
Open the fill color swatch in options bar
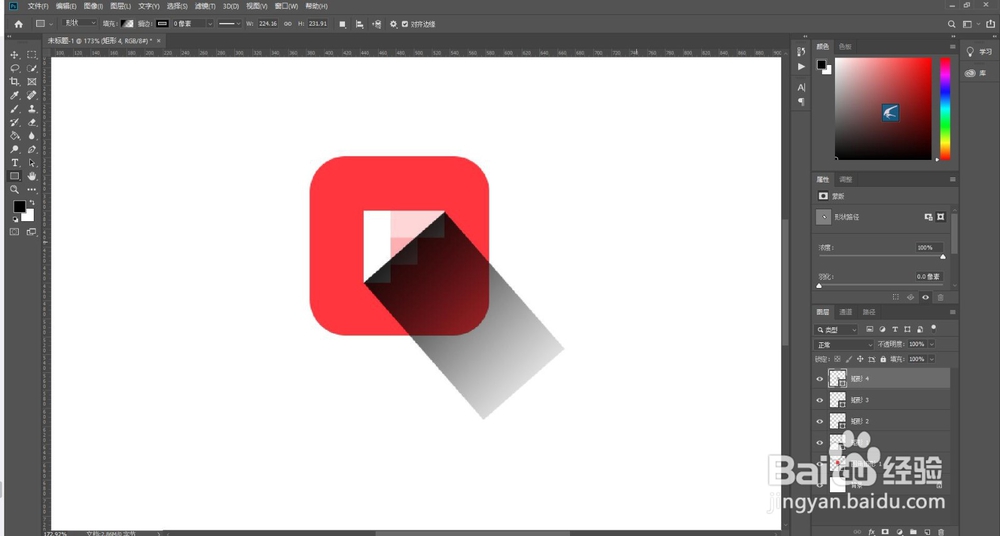128,24
